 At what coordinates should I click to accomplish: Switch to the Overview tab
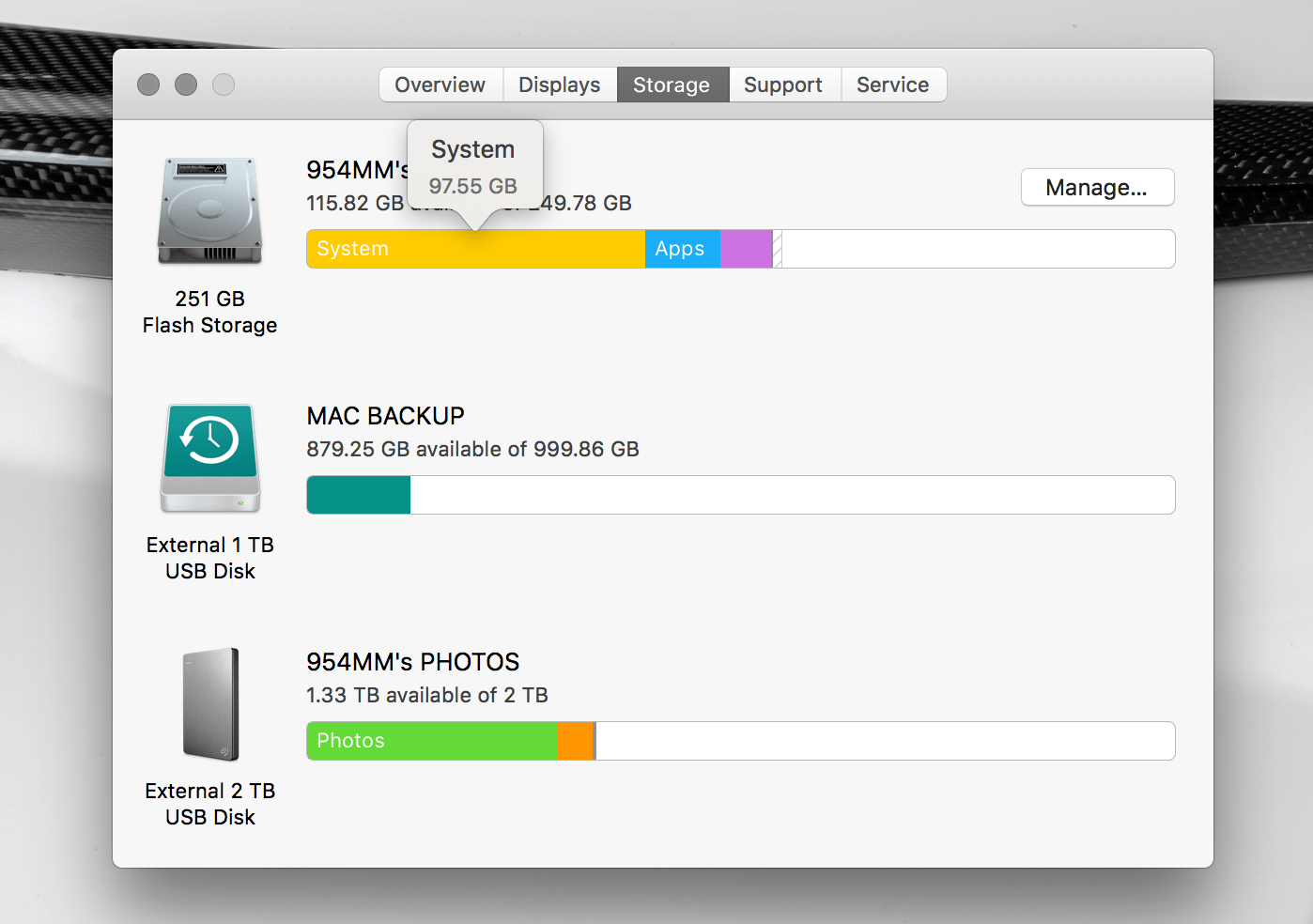pyautogui.click(x=440, y=85)
